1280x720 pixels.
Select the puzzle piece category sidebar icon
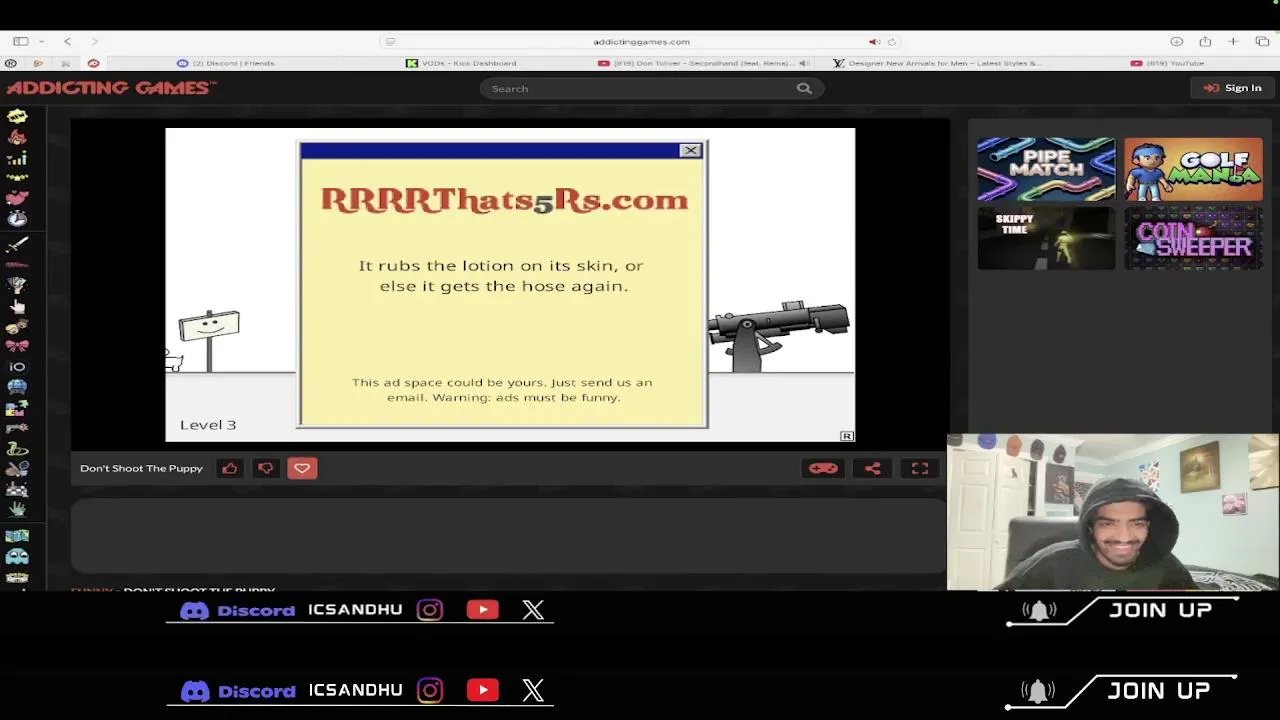[x=17, y=408]
